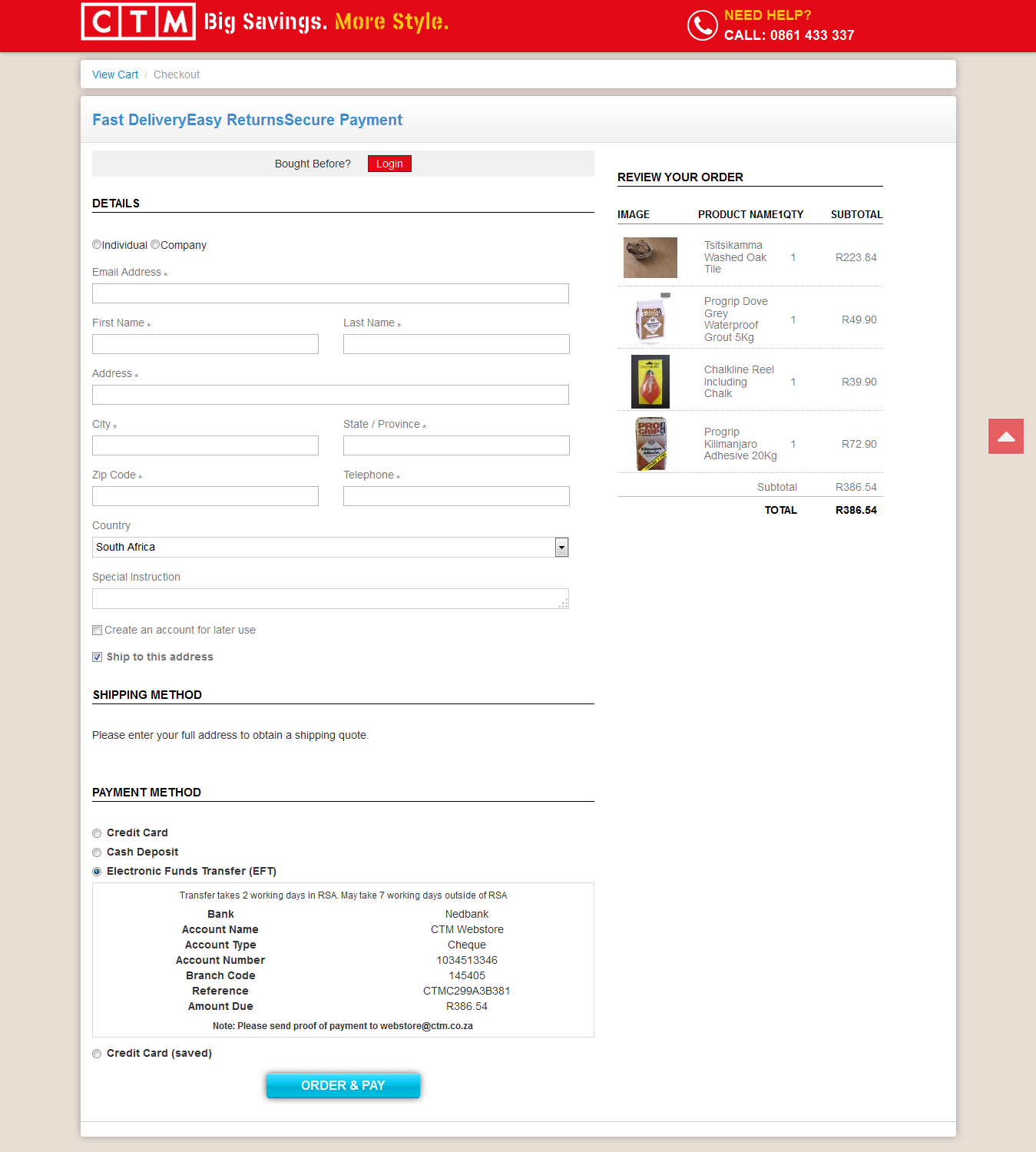Go to View Cart breadcrumb link
This screenshot has width=1036, height=1152.
coord(115,74)
